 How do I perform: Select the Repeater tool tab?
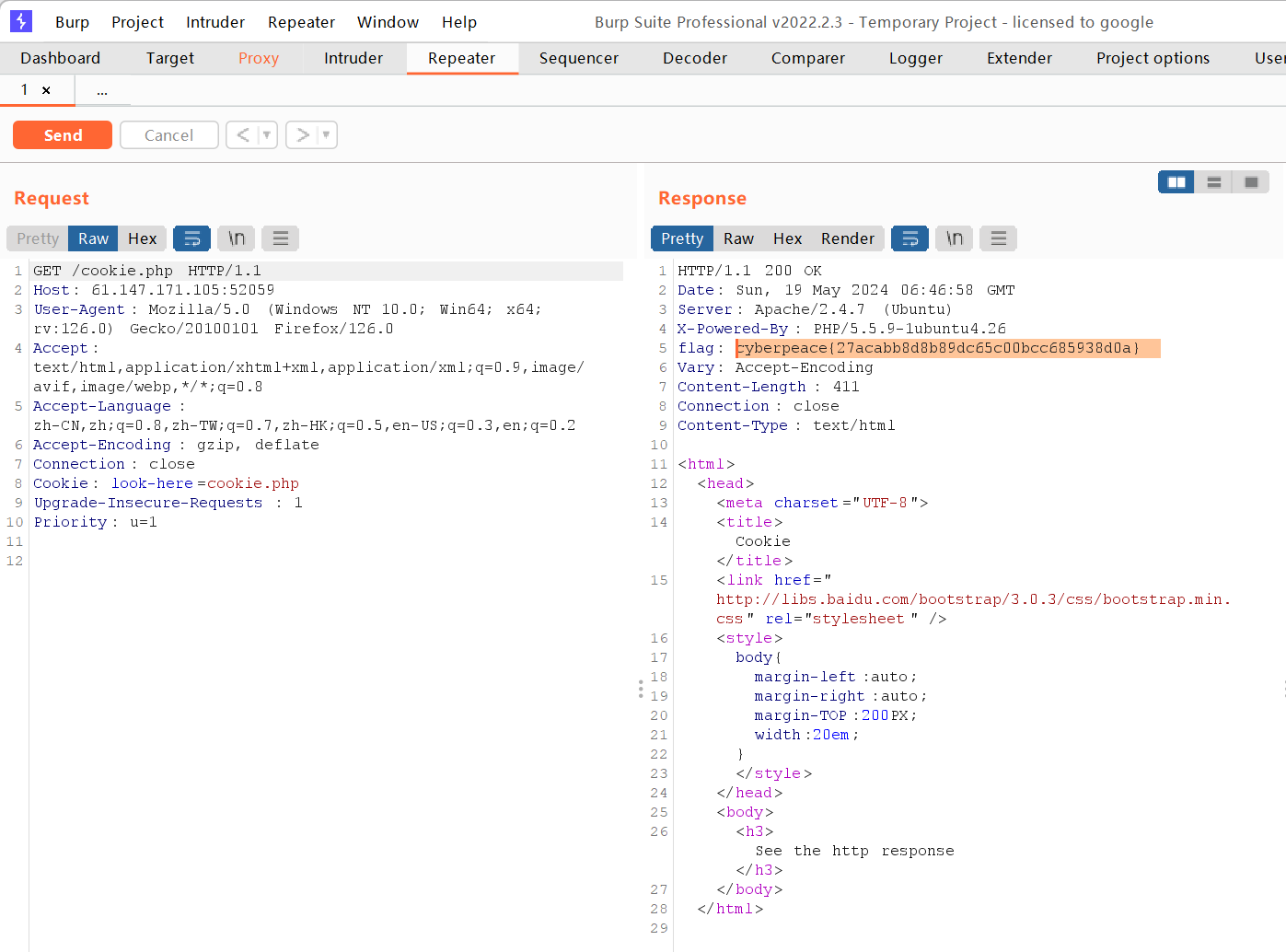462,58
